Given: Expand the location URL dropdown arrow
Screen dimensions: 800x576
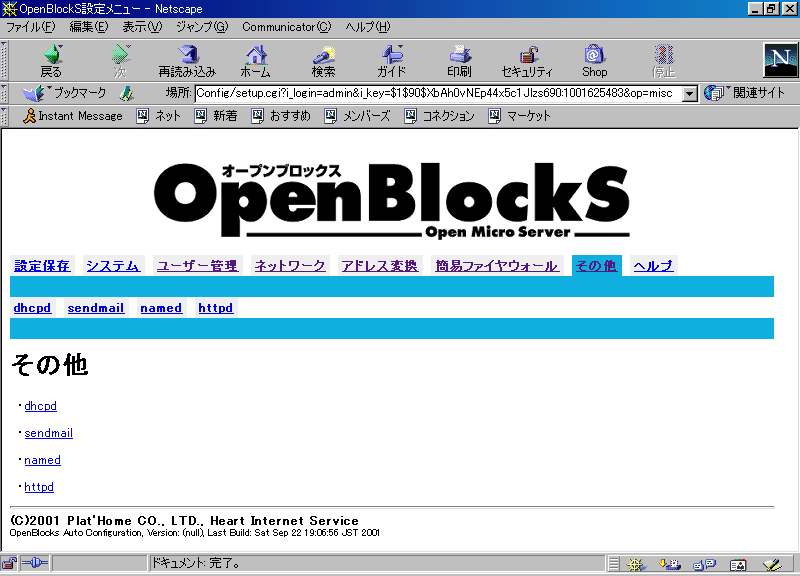Looking at the screenshot, I should [x=690, y=94].
